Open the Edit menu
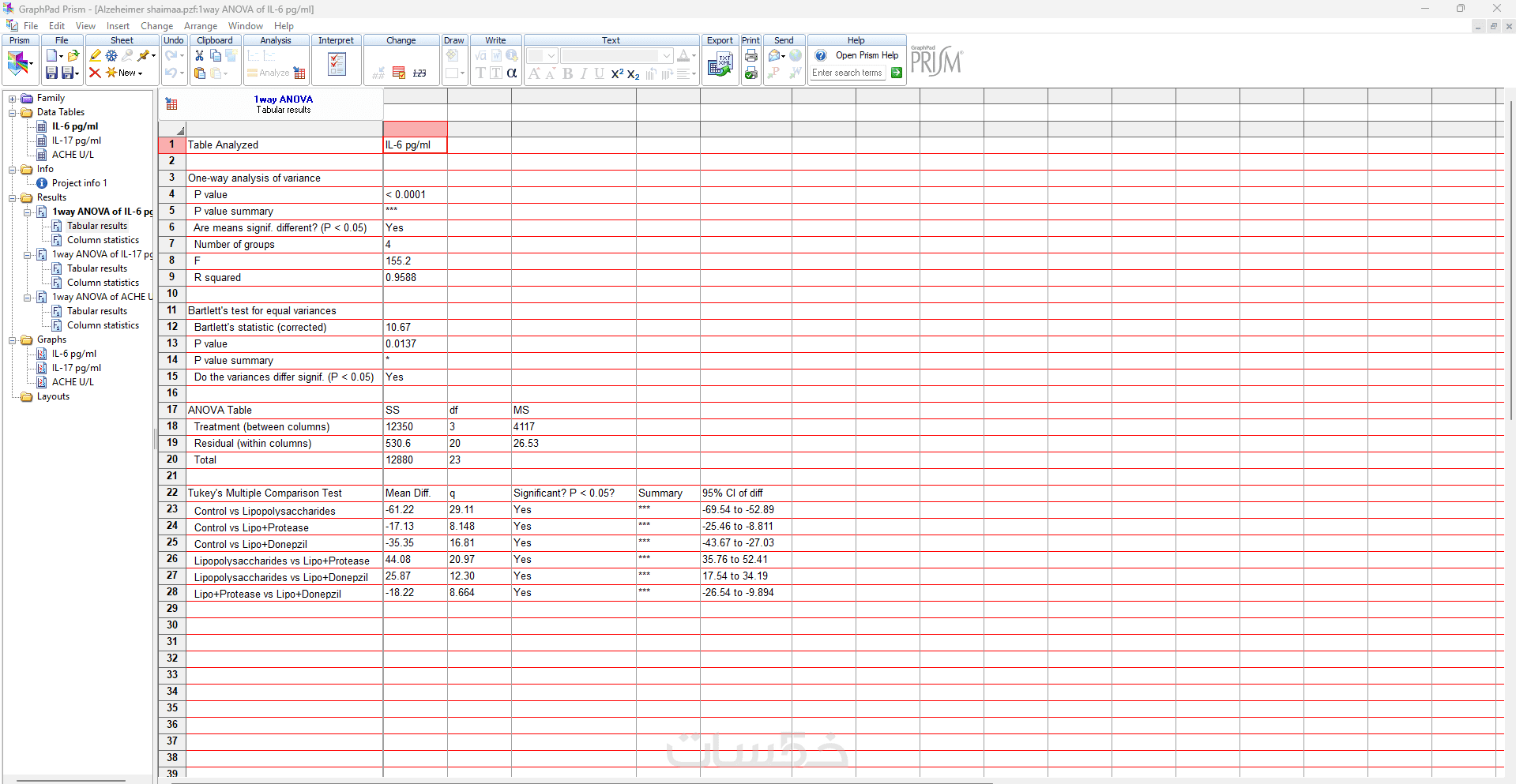The width and height of the screenshot is (1516, 784). pyautogui.click(x=57, y=26)
